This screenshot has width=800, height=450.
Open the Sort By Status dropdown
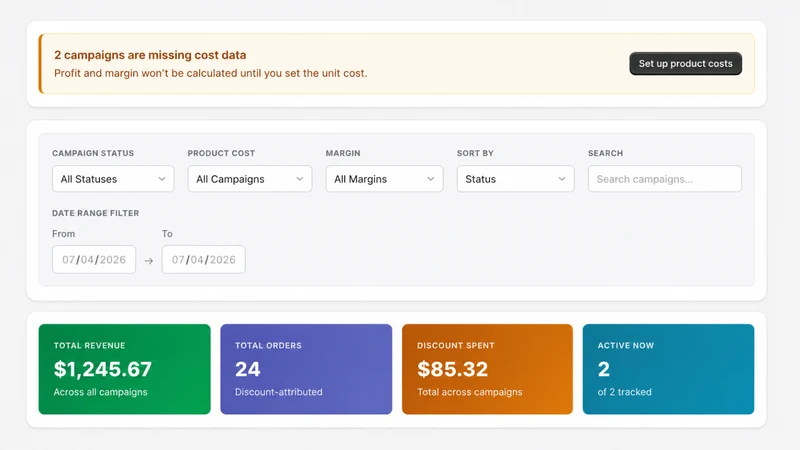click(x=515, y=179)
